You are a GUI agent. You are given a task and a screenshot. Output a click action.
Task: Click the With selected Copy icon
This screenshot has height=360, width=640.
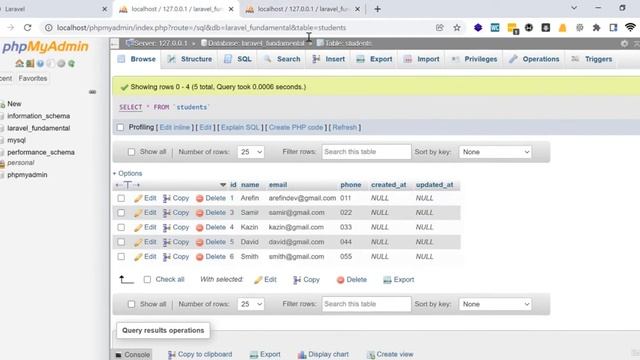297,280
